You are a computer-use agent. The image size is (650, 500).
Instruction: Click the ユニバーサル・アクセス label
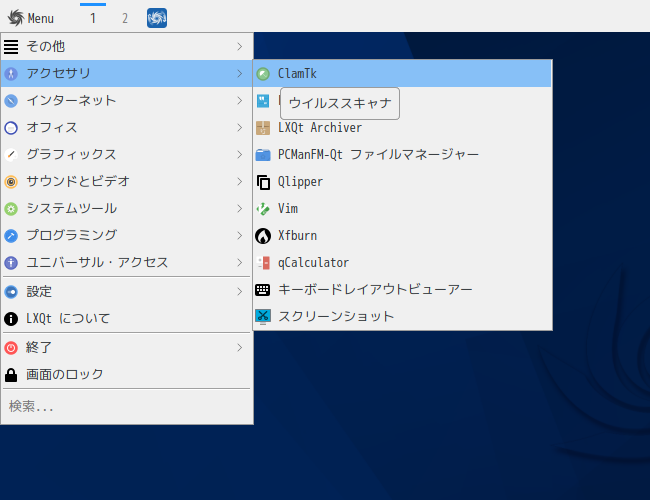[x=97, y=262]
